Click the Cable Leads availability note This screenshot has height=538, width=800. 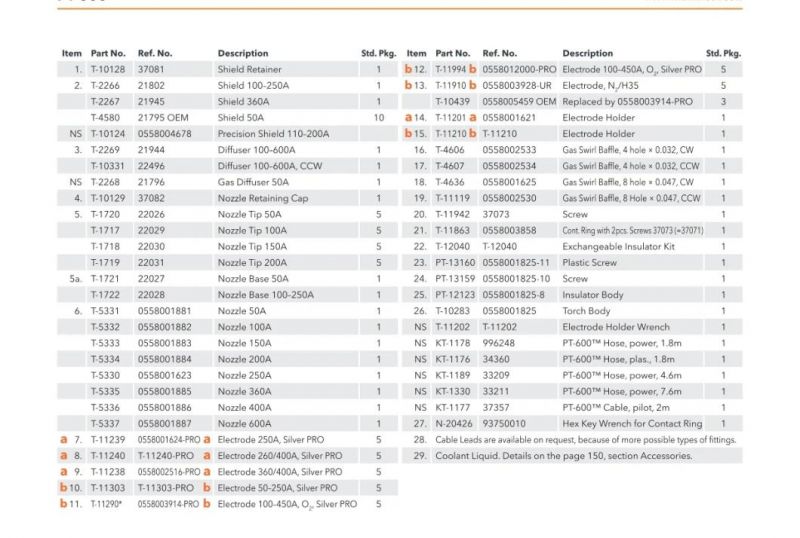tap(586, 439)
